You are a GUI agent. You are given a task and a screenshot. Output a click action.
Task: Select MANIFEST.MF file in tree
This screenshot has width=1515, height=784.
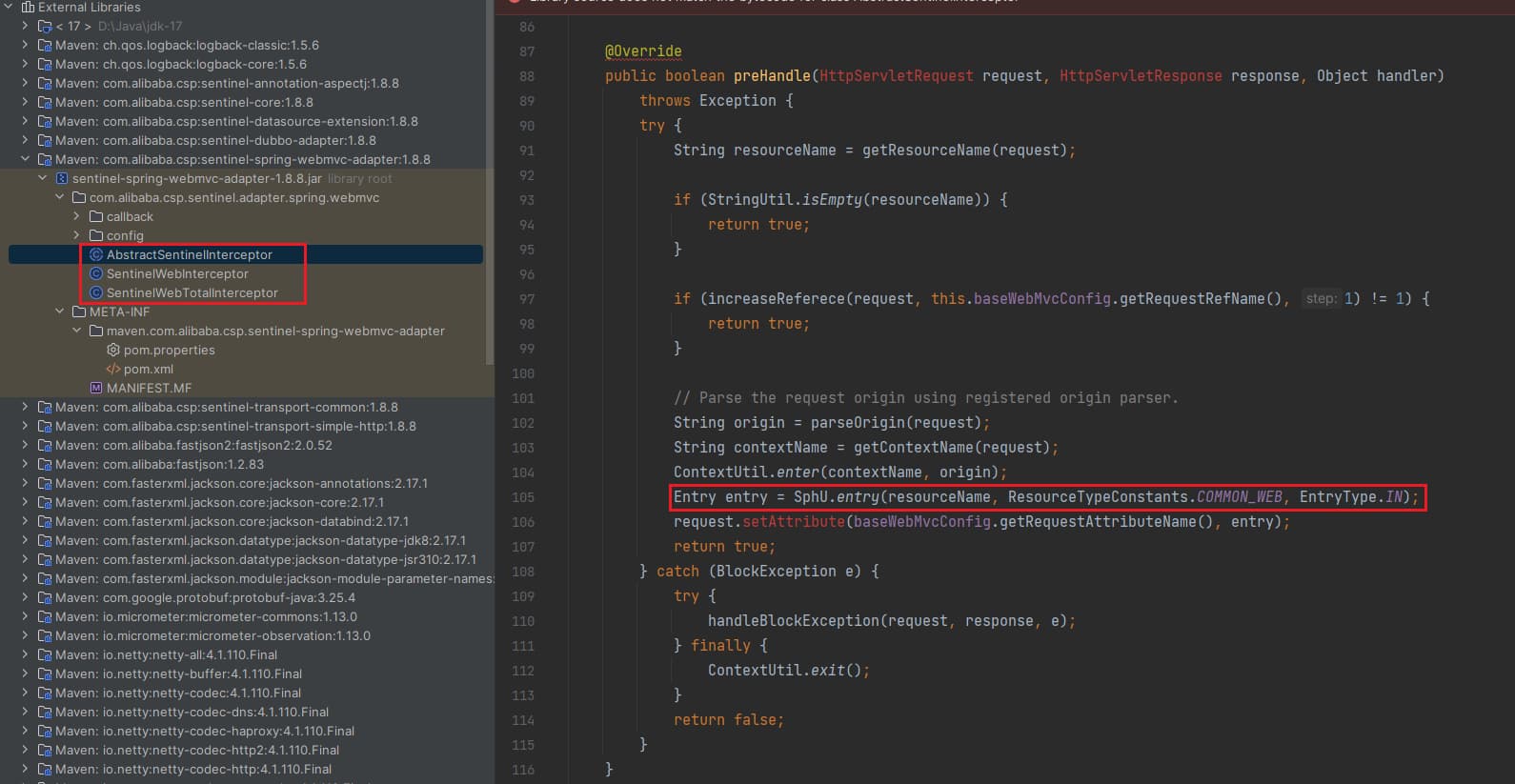246,388
